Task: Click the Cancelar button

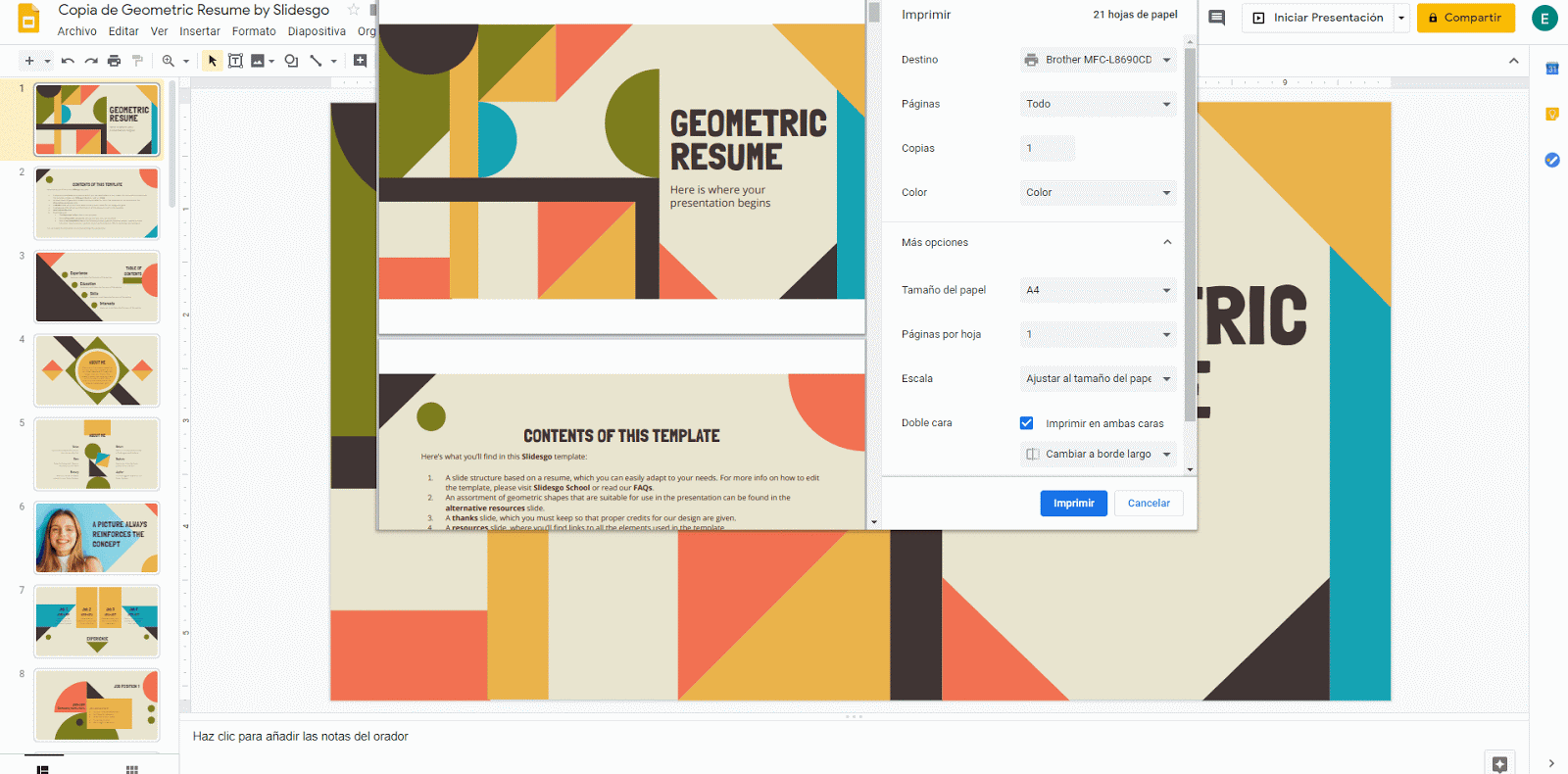Action: (x=1149, y=504)
